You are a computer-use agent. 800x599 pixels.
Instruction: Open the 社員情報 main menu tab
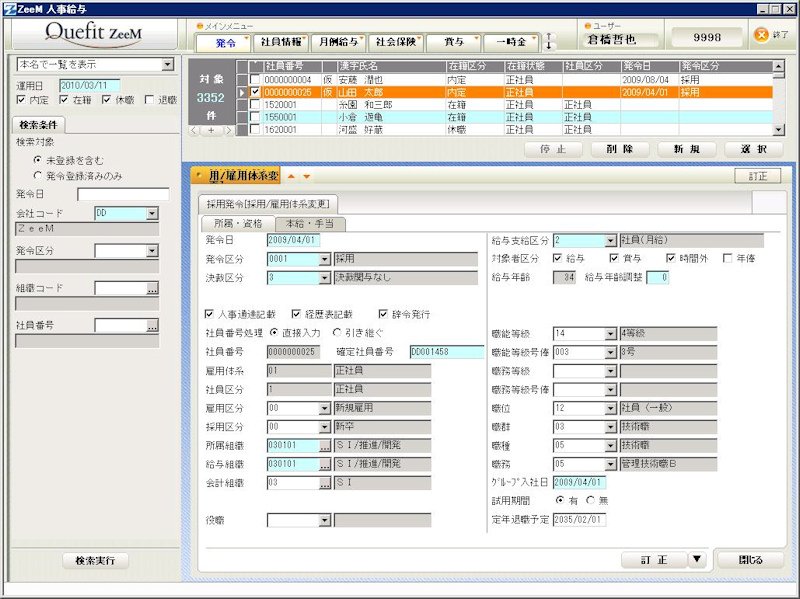[x=280, y=42]
